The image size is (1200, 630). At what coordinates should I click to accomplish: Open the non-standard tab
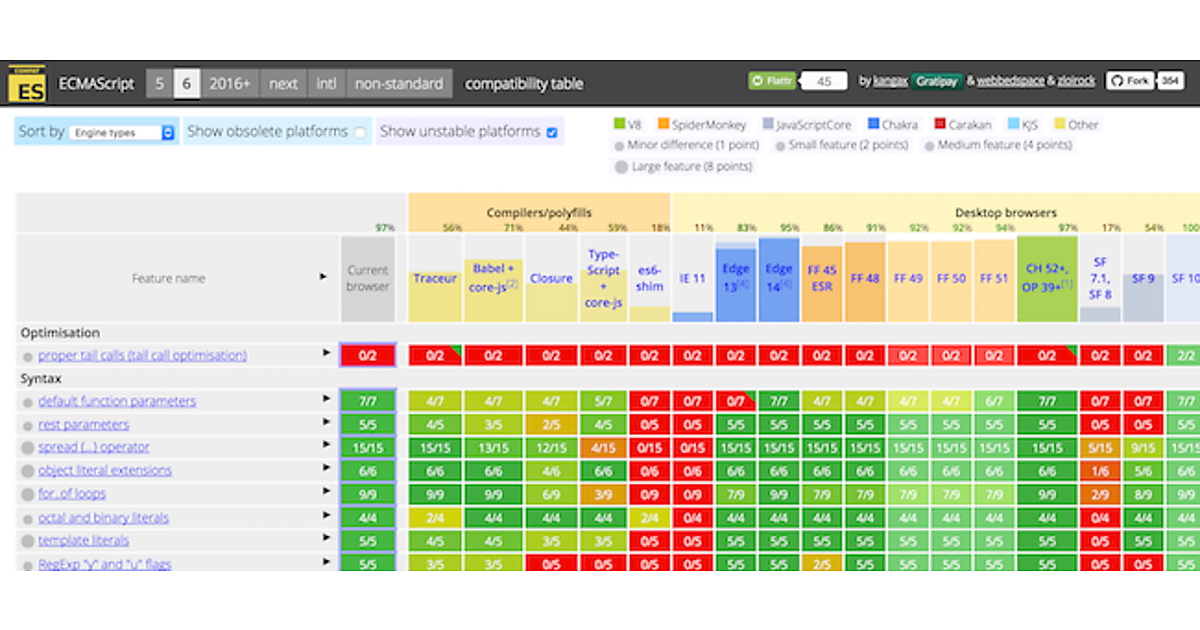pos(398,84)
